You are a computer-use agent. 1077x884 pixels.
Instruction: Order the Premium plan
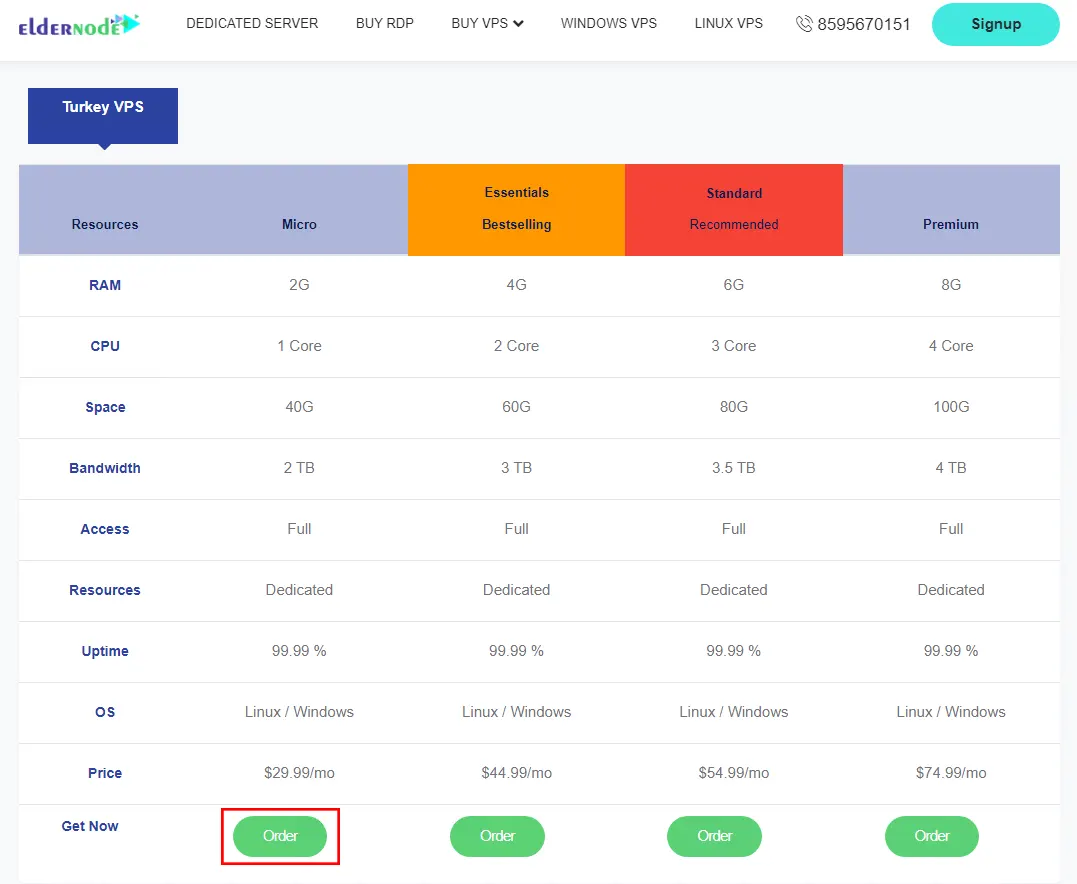coord(931,836)
